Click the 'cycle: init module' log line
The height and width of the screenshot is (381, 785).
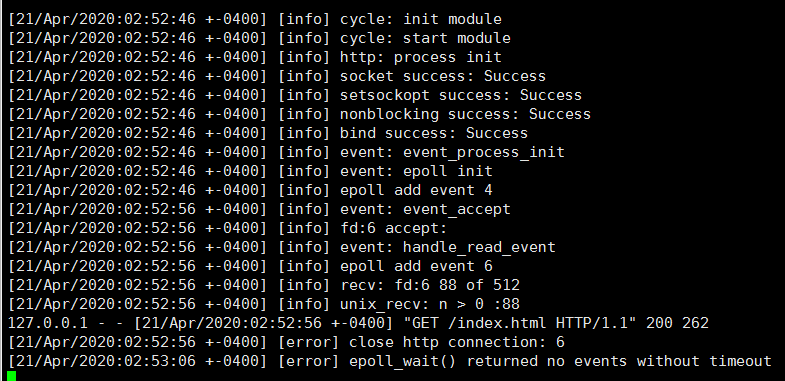(x=421, y=19)
